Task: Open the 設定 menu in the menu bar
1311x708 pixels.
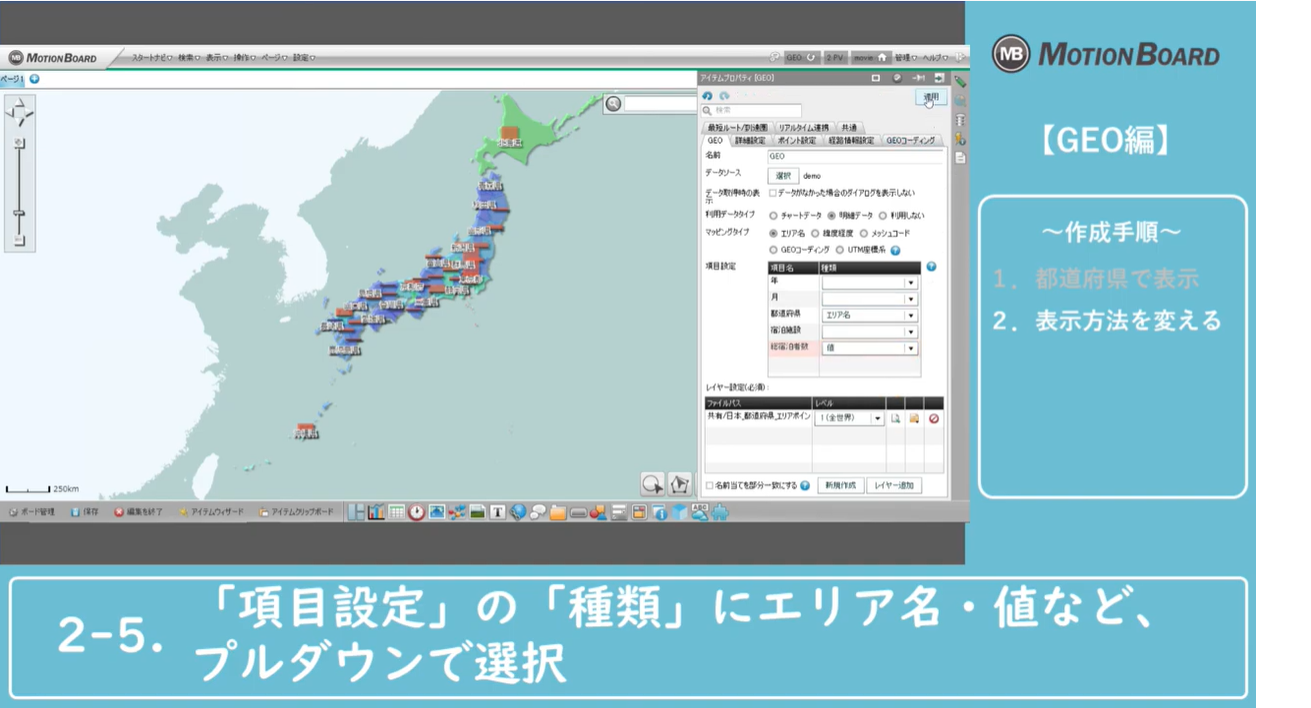Action: pos(304,58)
